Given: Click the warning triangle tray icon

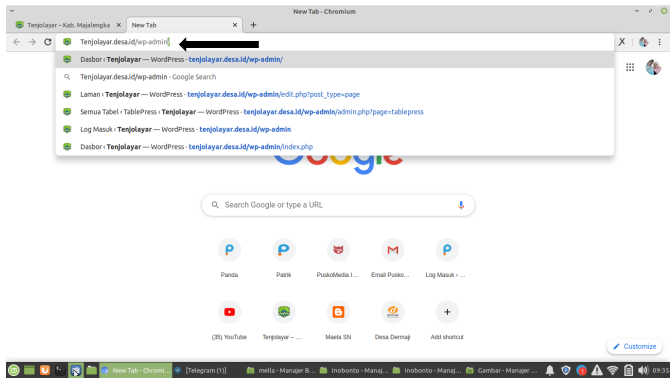Looking at the screenshot, I should [x=597, y=370].
